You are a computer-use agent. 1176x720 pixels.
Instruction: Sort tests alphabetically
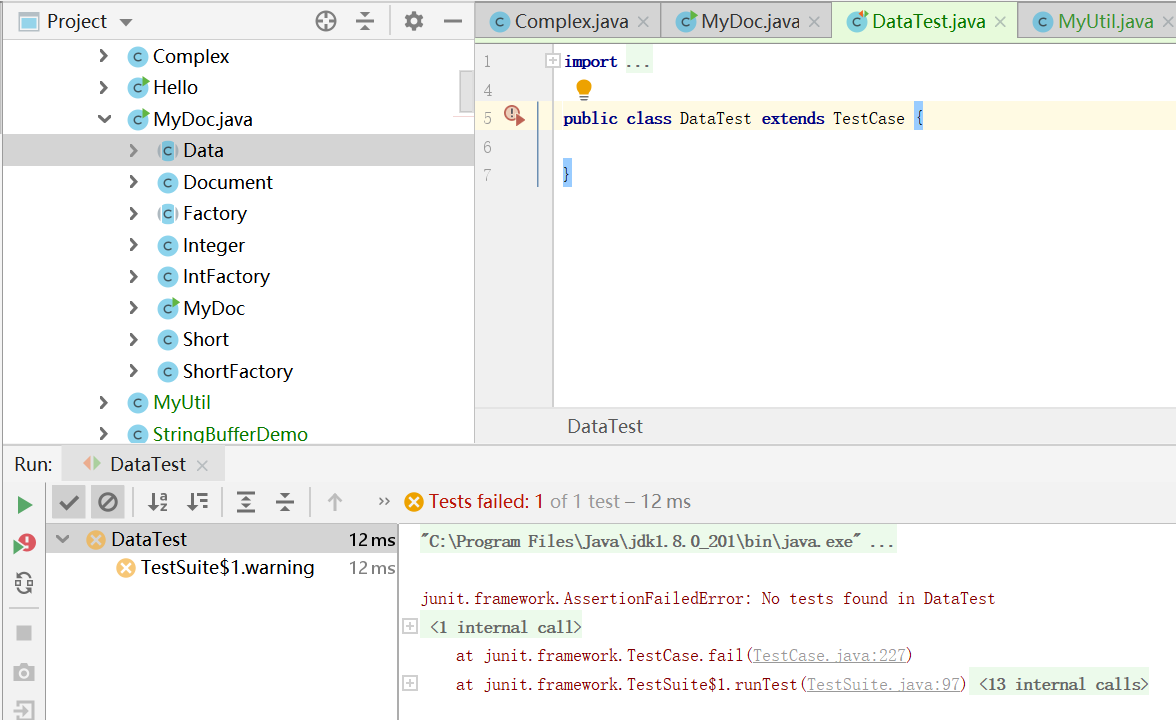click(158, 502)
